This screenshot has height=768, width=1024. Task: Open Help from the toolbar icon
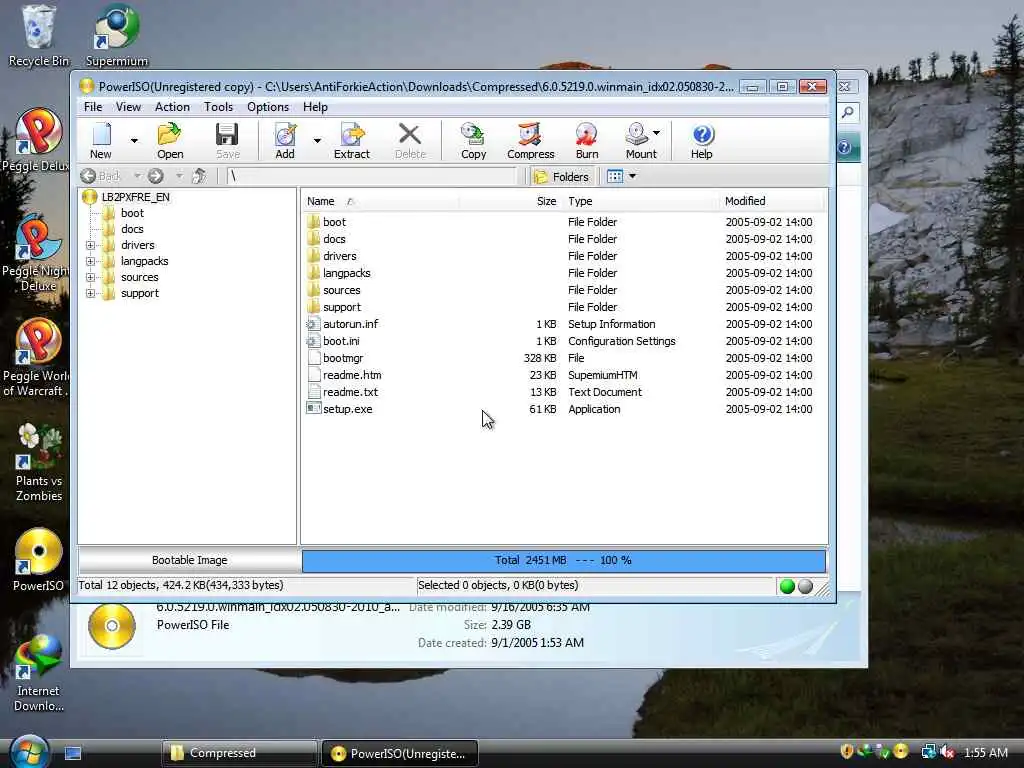tap(701, 140)
